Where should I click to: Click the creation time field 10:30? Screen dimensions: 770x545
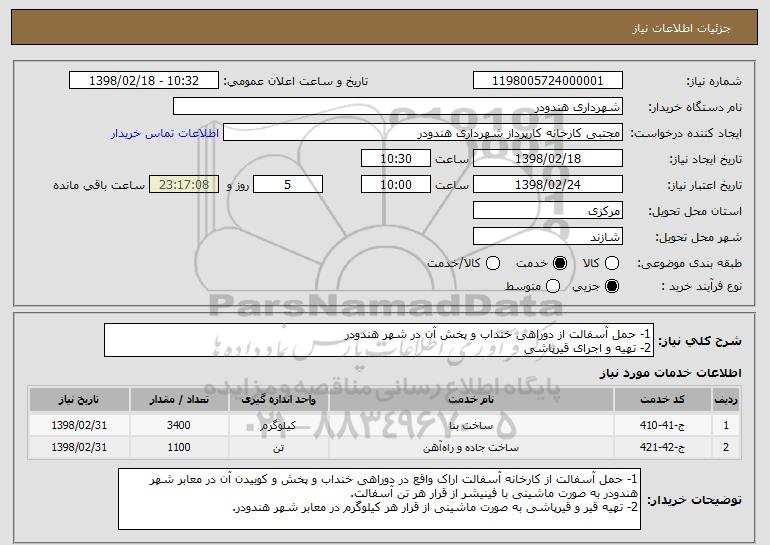click(x=396, y=159)
